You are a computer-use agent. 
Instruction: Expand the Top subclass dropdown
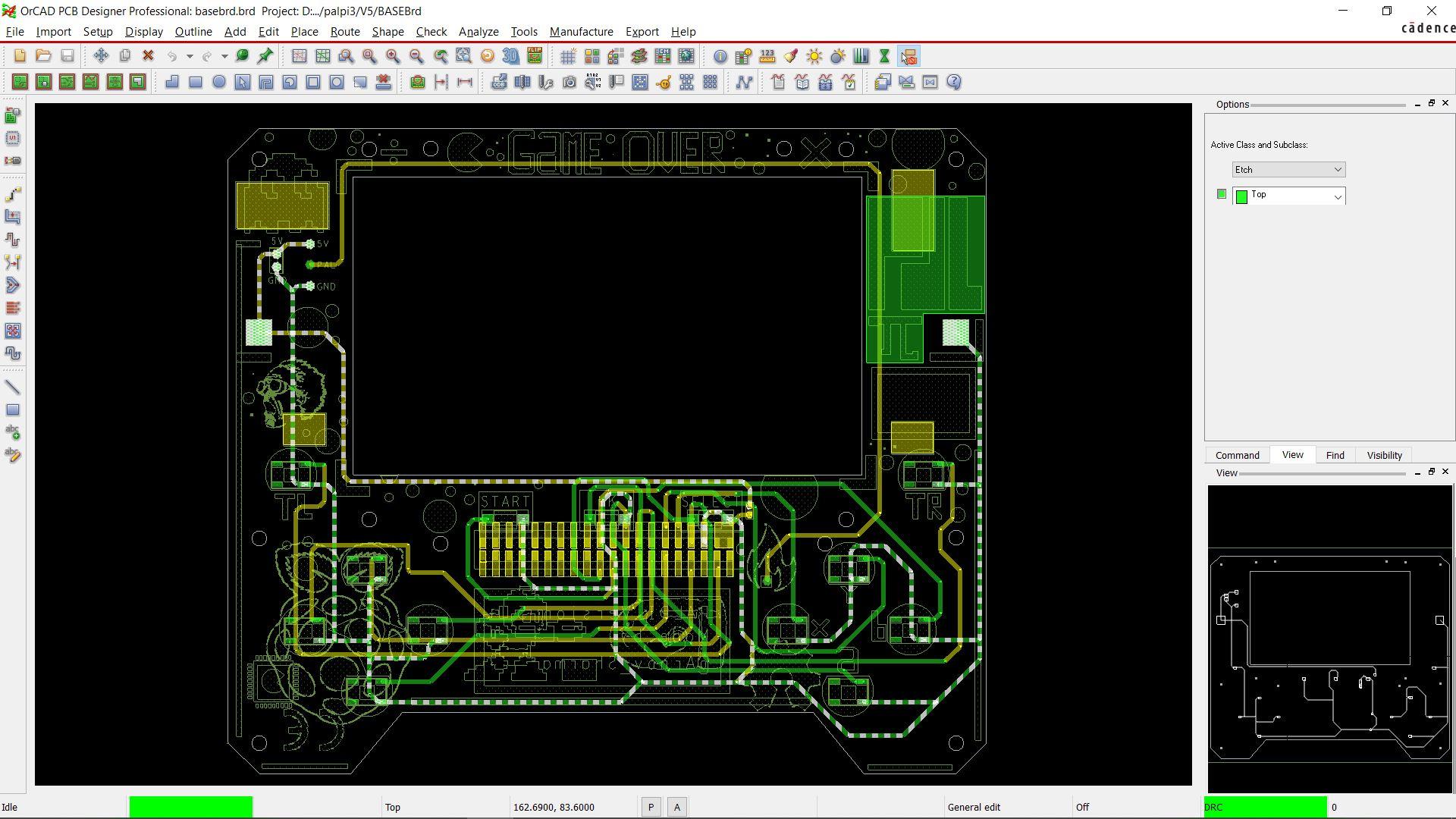(1337, 196)
